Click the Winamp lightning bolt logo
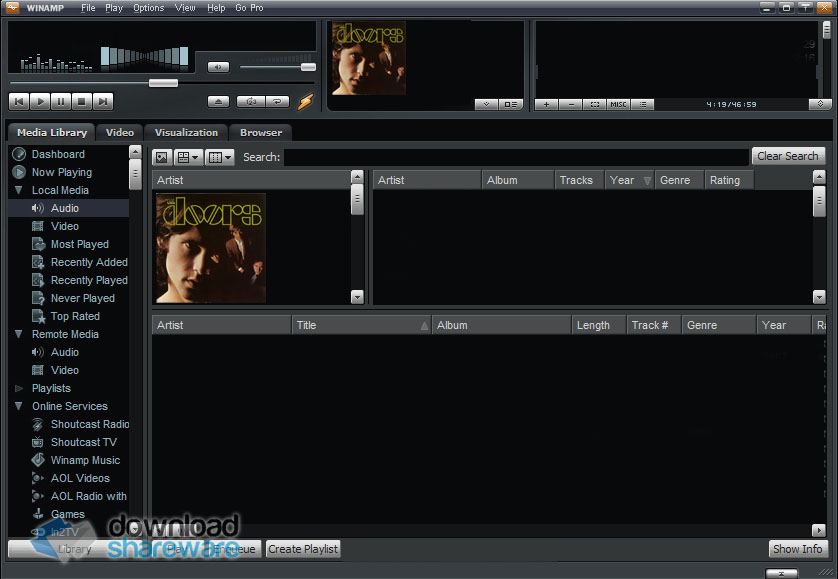 pos(305,102)
